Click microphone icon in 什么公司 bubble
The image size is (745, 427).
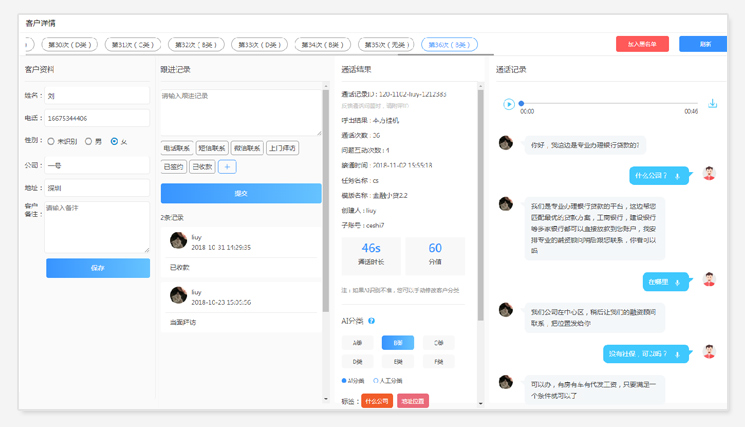point(677,176)
